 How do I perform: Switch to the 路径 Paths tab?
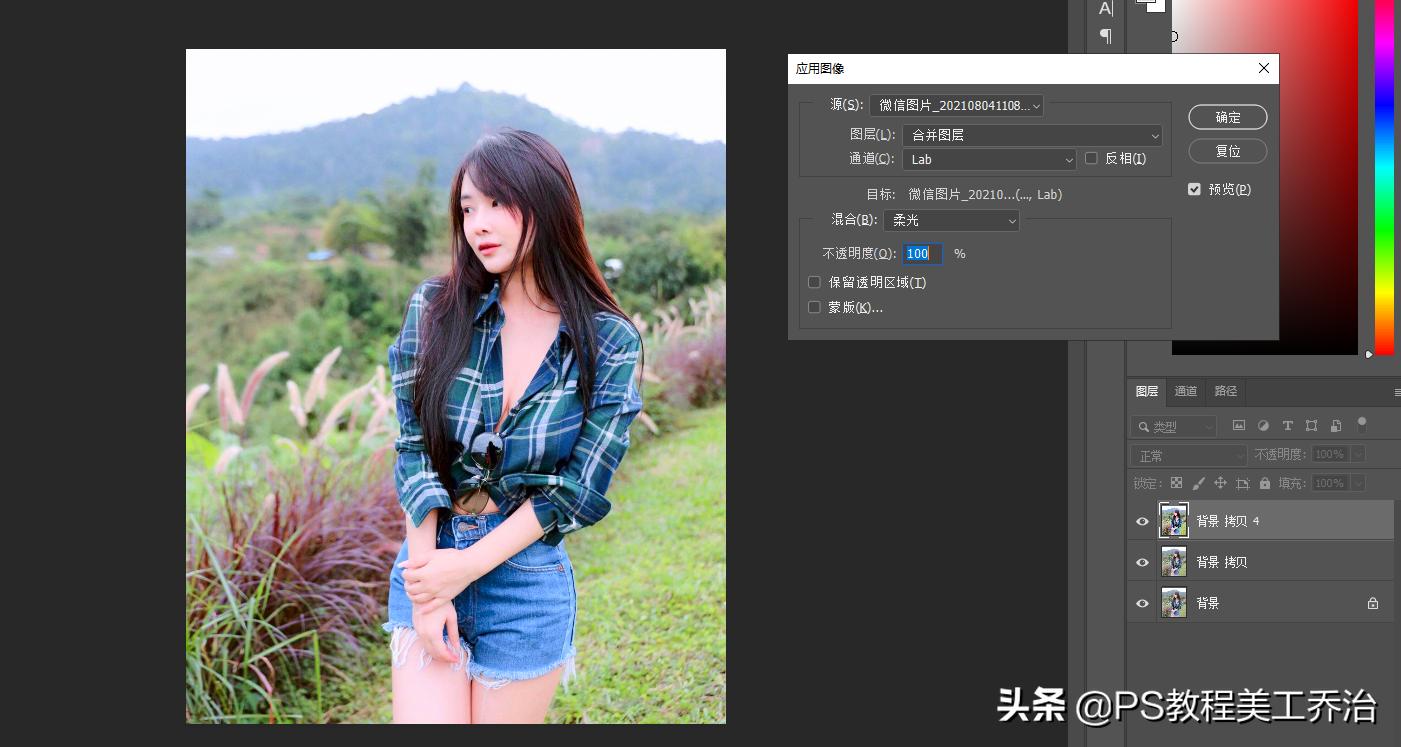(1225, 391)
